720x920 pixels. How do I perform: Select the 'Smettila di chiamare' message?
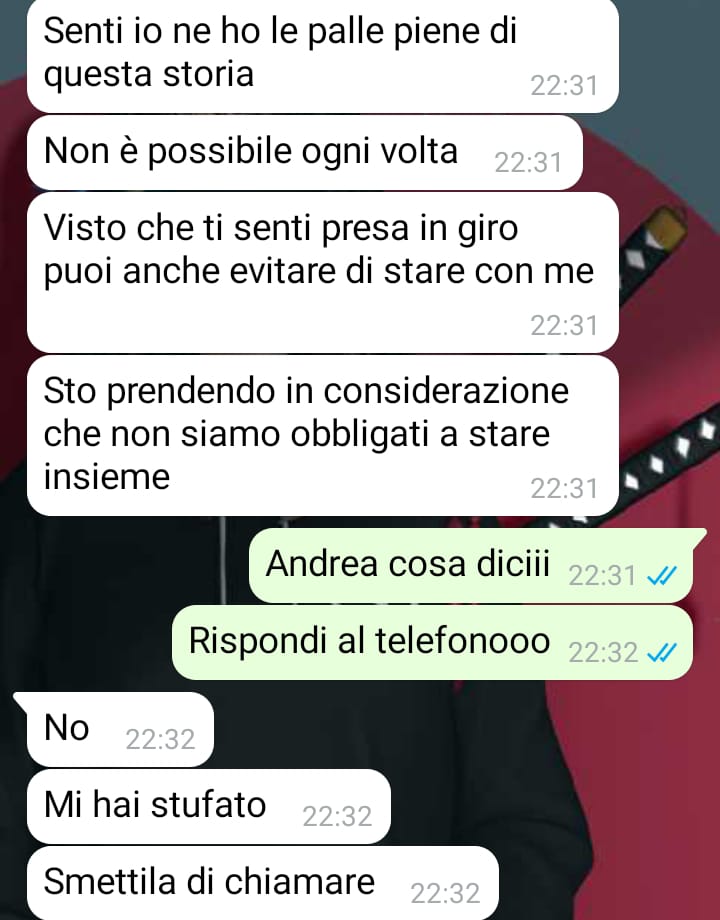pyautogui.click(x=263, y=883)
